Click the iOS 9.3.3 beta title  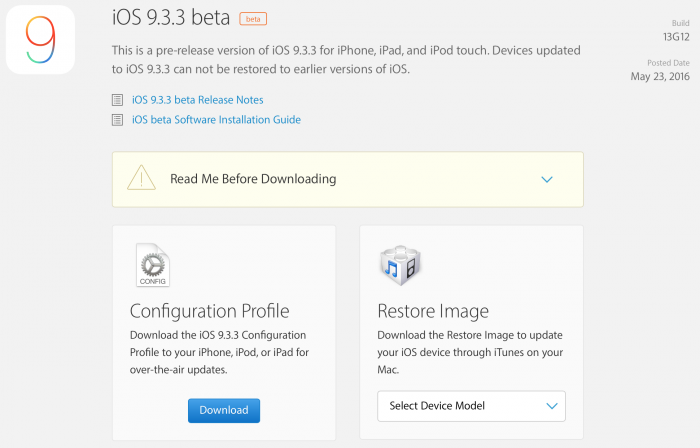click(171, 17)
